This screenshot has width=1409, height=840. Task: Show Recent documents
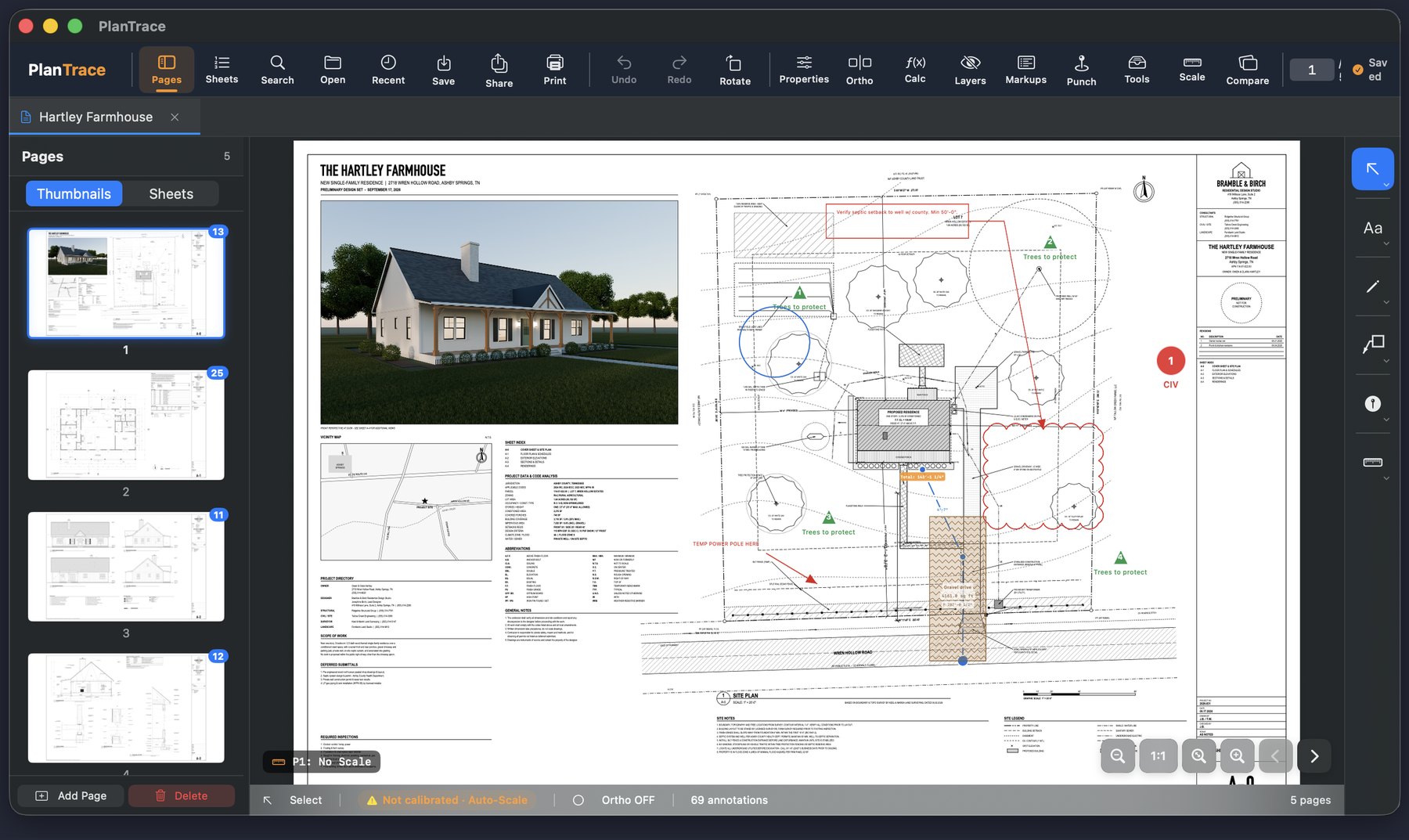tap(388, 70)
